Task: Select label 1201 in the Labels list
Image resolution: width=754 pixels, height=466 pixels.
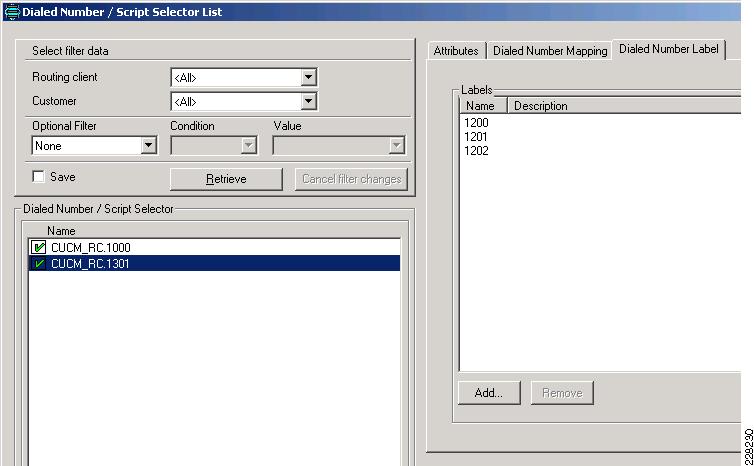Action: point(476,137)
